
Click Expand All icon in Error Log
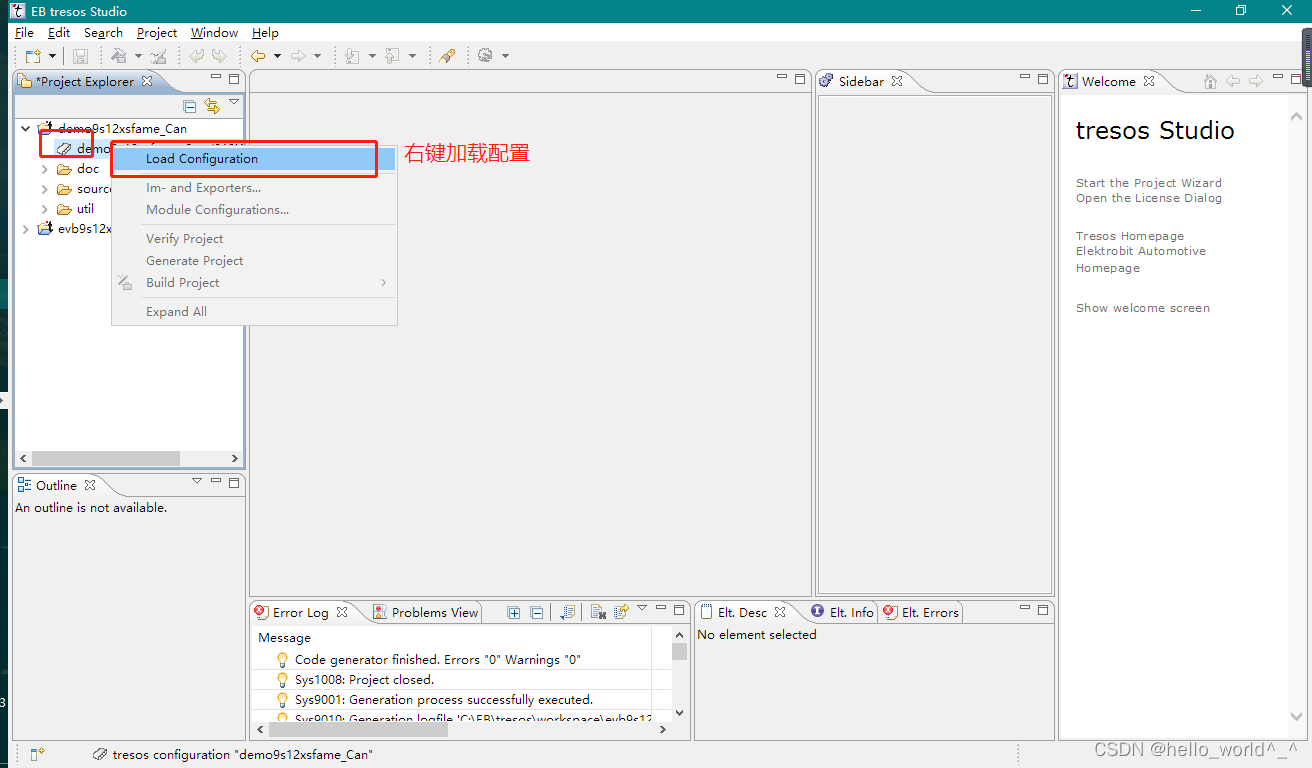point(514,612)
